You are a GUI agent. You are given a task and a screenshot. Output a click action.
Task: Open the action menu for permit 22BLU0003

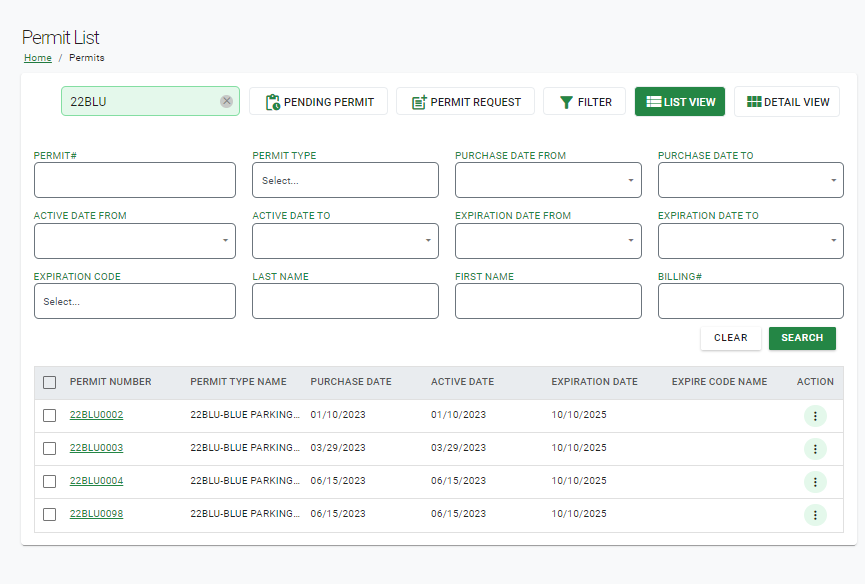[815, 449]
